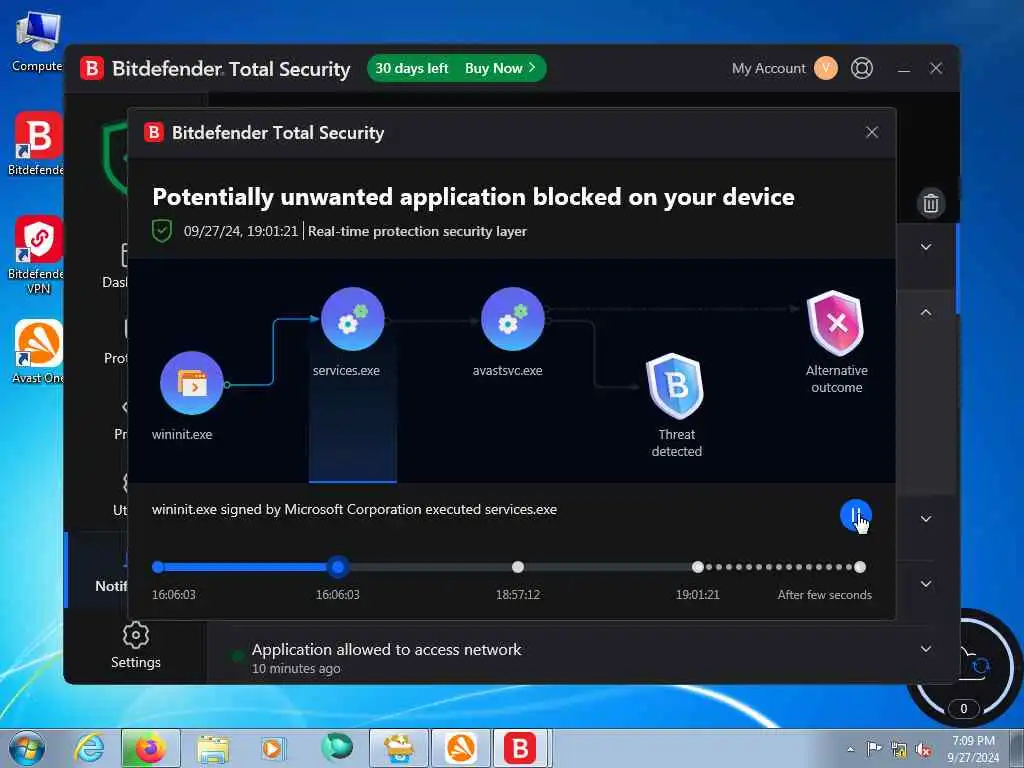Click the Real-time protection security layer text
This screenshot has height=768, width=1024.
coord(417,231)
